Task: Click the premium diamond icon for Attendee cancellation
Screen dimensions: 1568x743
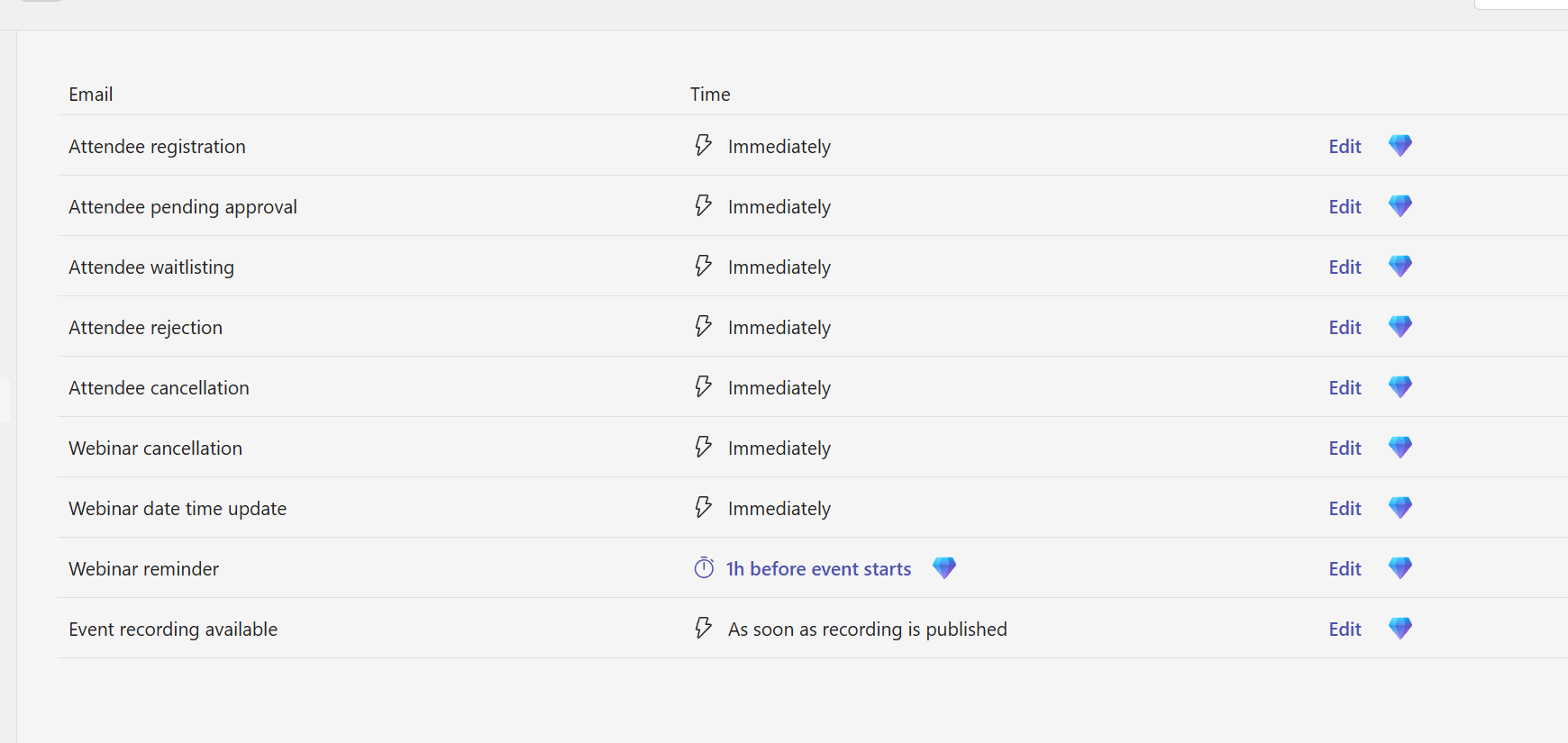Action: (x=1399, y=387)
